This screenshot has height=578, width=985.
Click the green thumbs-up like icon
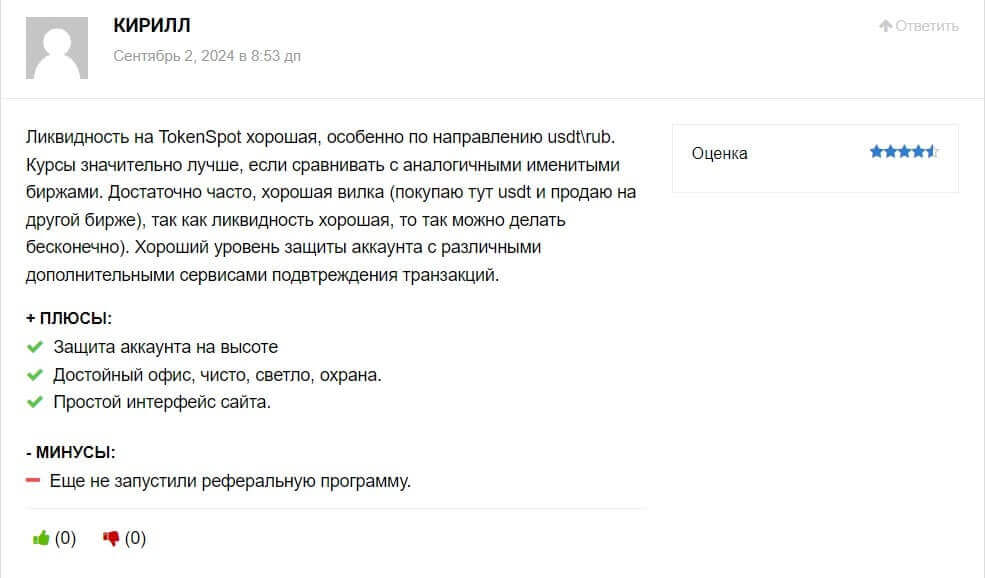coord(41,539)
